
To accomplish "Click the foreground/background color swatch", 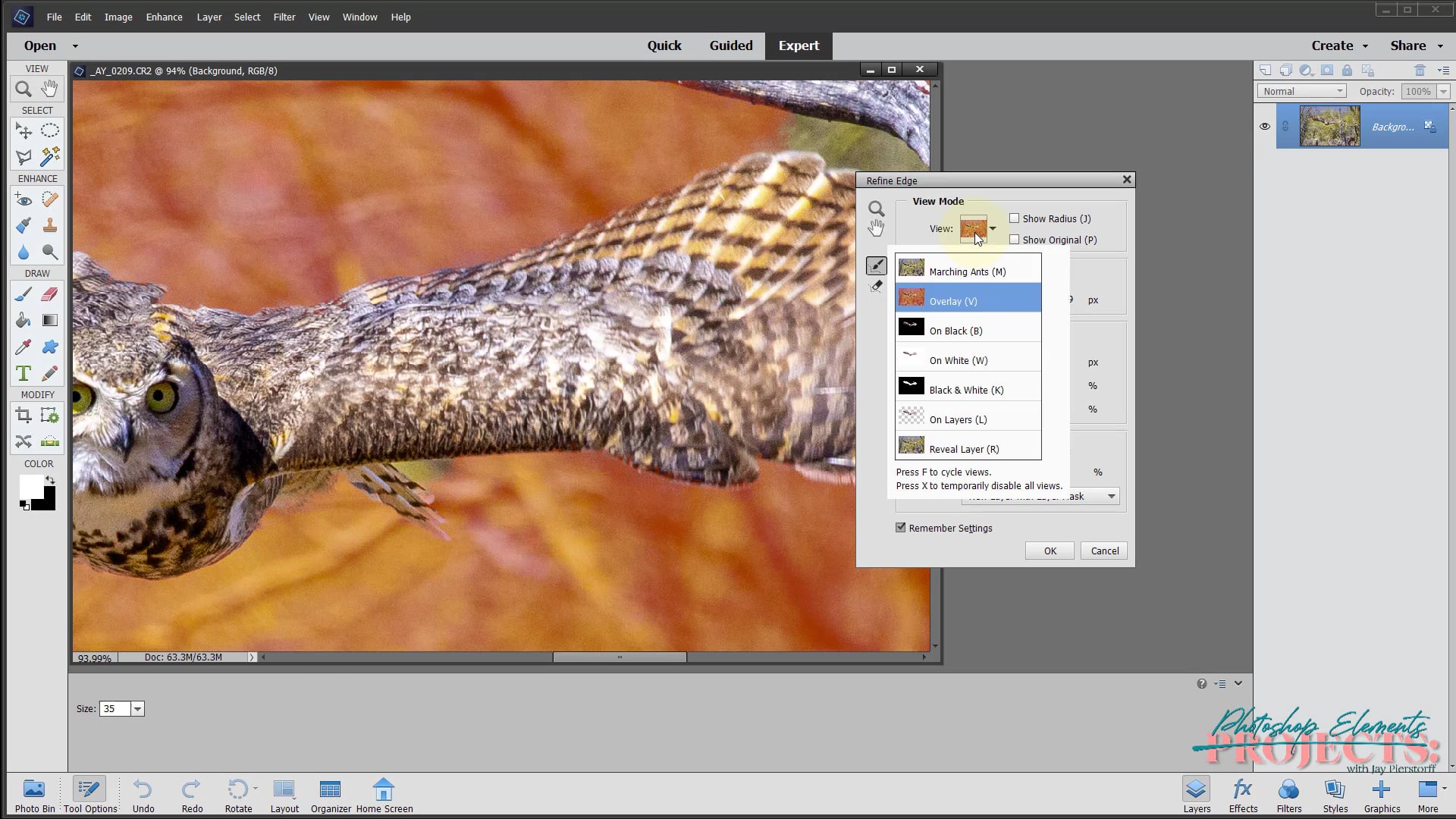I will point(32,488).
